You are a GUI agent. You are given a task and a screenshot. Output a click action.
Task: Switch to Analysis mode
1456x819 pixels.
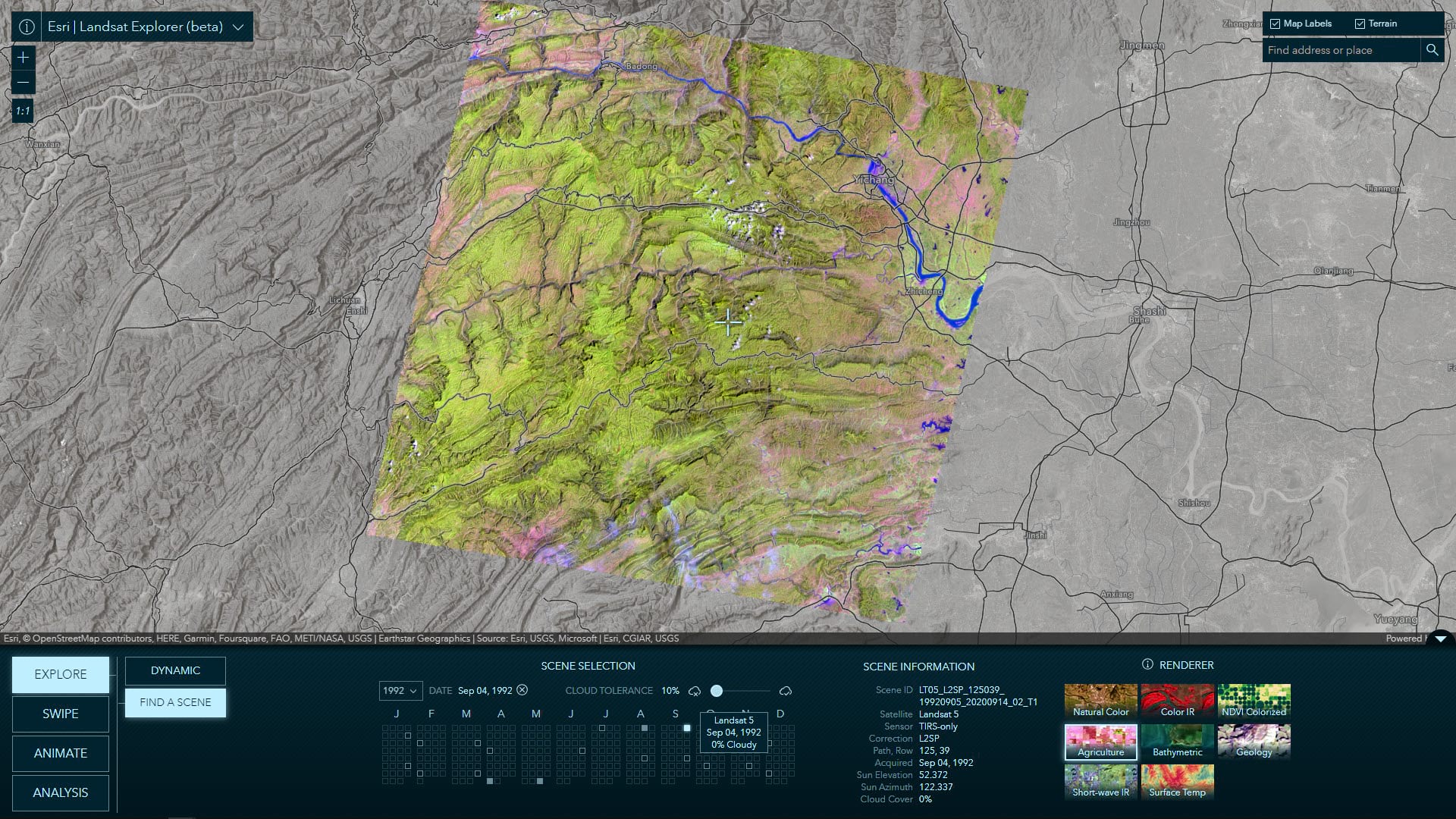point(61,792)
